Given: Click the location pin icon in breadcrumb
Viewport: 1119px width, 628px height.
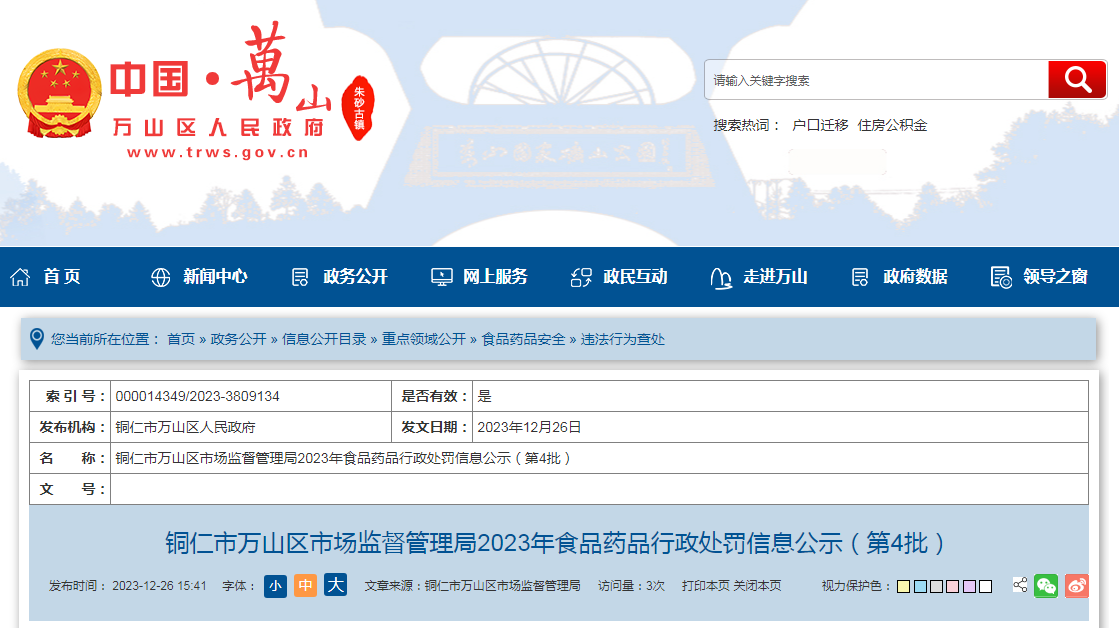Looking at the screenshot, I should tap(37, 339).
